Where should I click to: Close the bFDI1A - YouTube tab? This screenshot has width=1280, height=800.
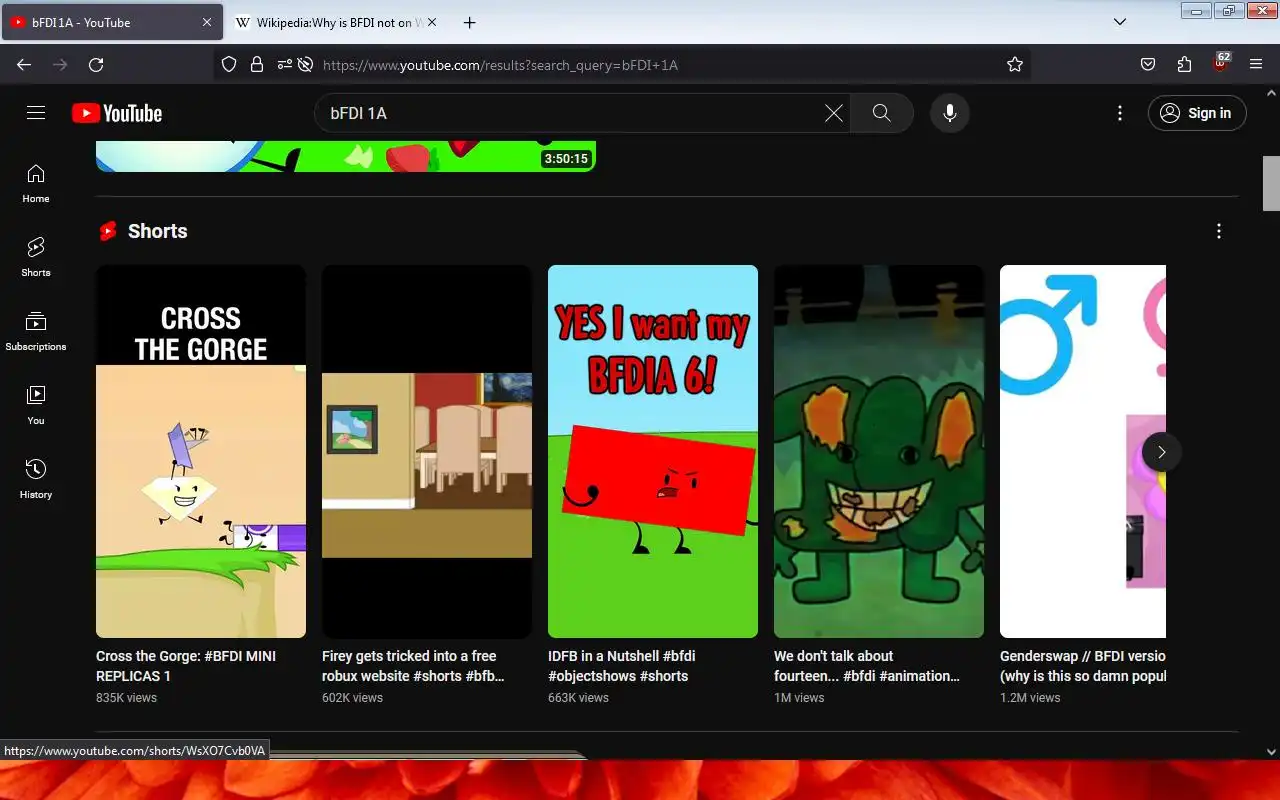[x=207, y=22]
